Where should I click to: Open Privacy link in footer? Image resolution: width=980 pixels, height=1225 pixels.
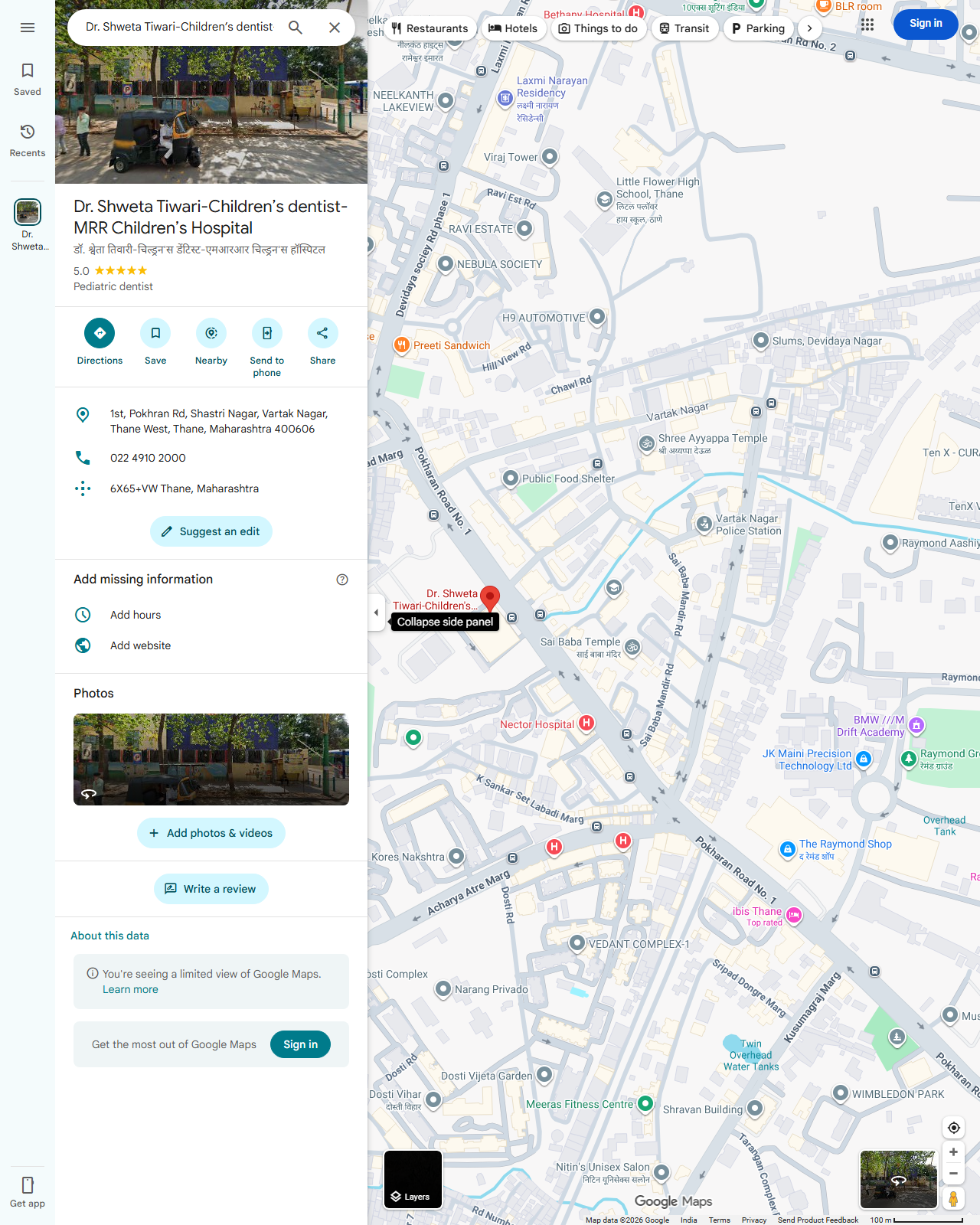coord(754,1220)
